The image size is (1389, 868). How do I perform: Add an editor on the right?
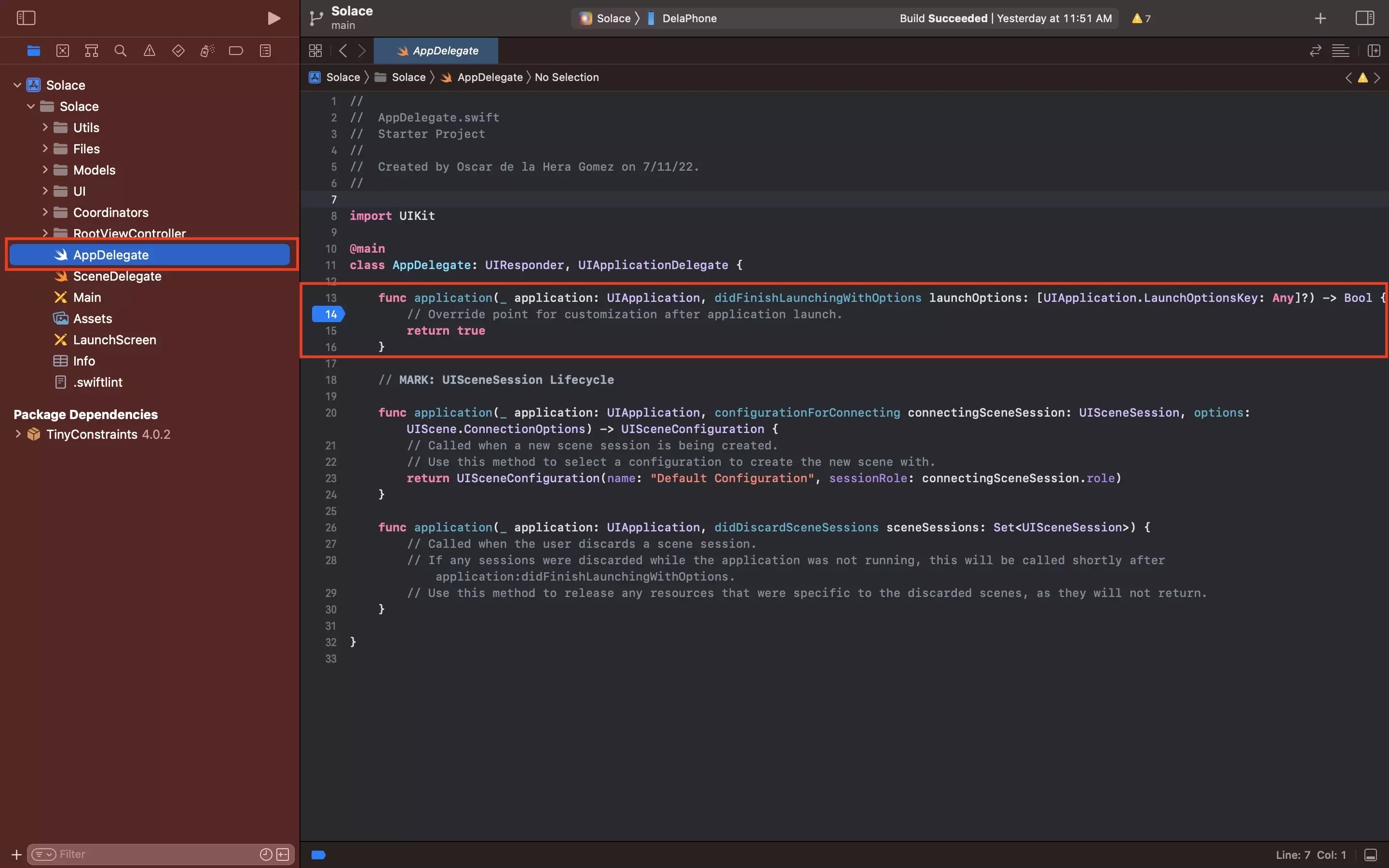1374,51
